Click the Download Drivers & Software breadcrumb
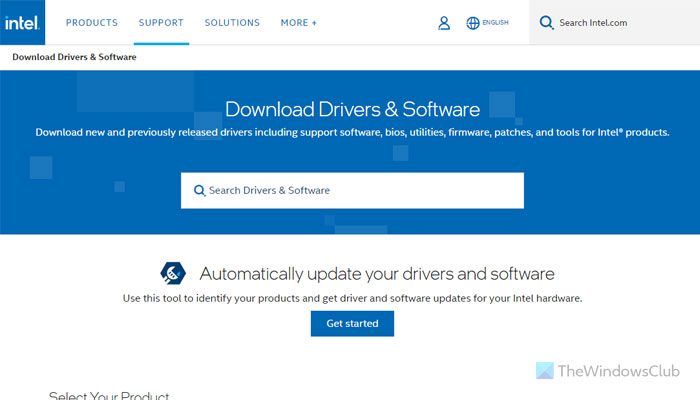The height and width of the screenshot is (400, 700). pyautogui.click(x=74, y=57)
